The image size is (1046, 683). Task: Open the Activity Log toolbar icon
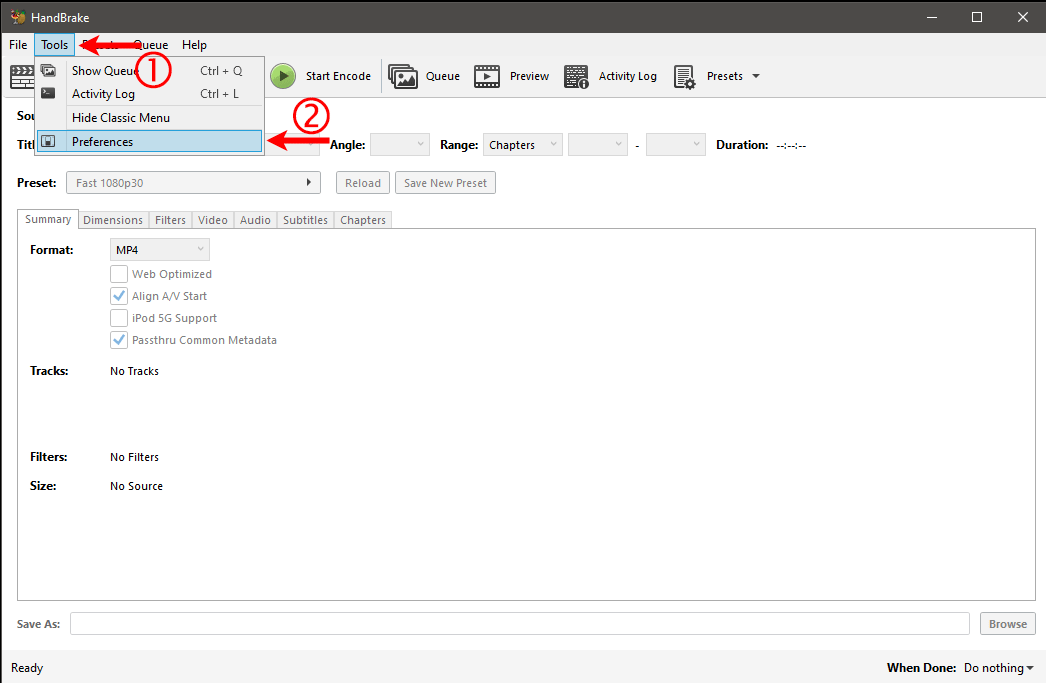pyautogui.click(x=576, y=76)
